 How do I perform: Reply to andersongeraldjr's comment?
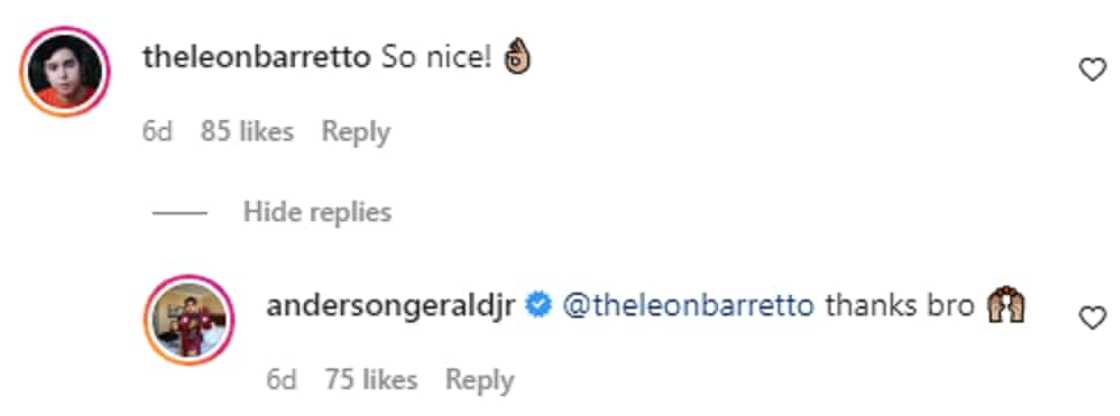tap(479, 380)
